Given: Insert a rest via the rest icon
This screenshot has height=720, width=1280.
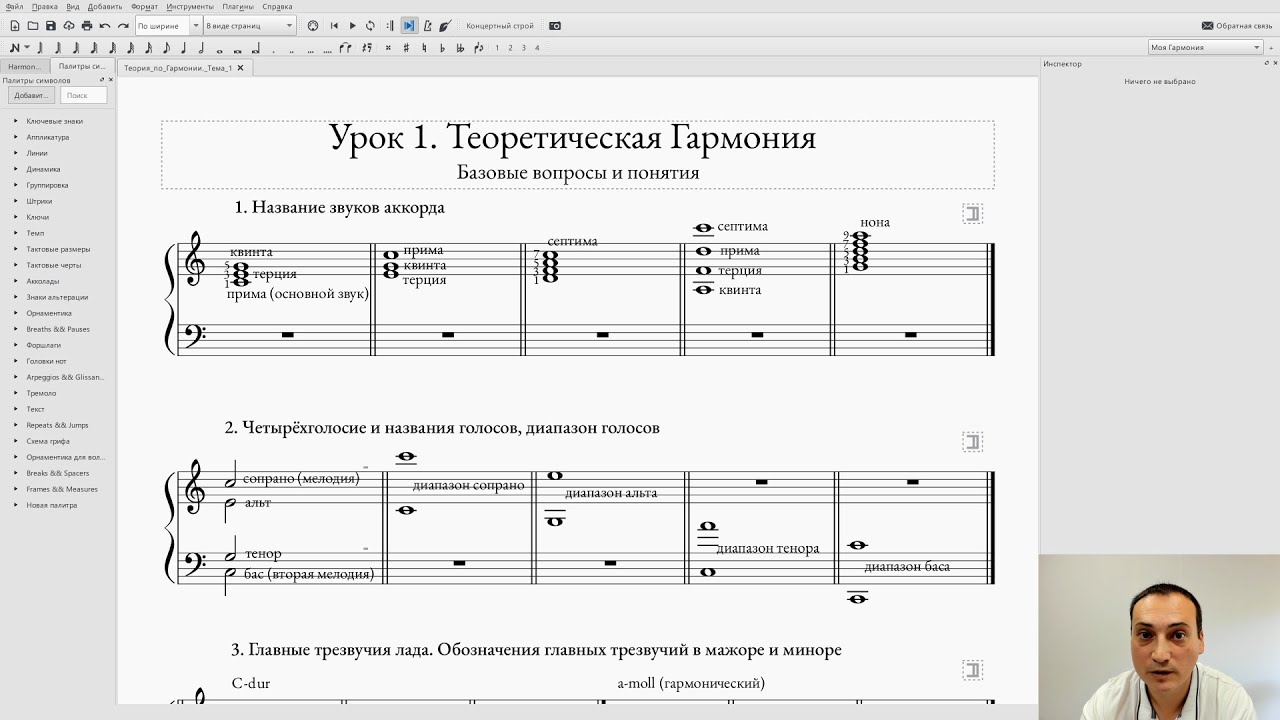Looking at the screenshot, I should point(367,47).
